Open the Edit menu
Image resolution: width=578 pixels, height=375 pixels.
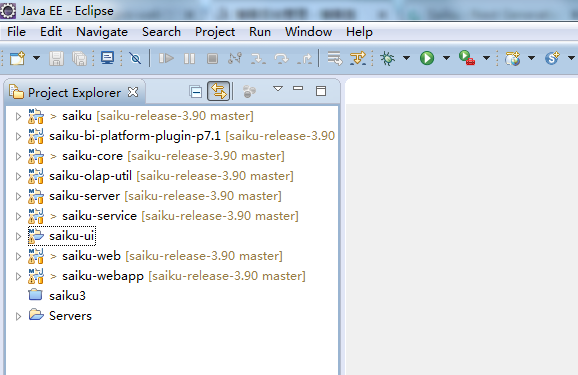[x=51, y=32]
